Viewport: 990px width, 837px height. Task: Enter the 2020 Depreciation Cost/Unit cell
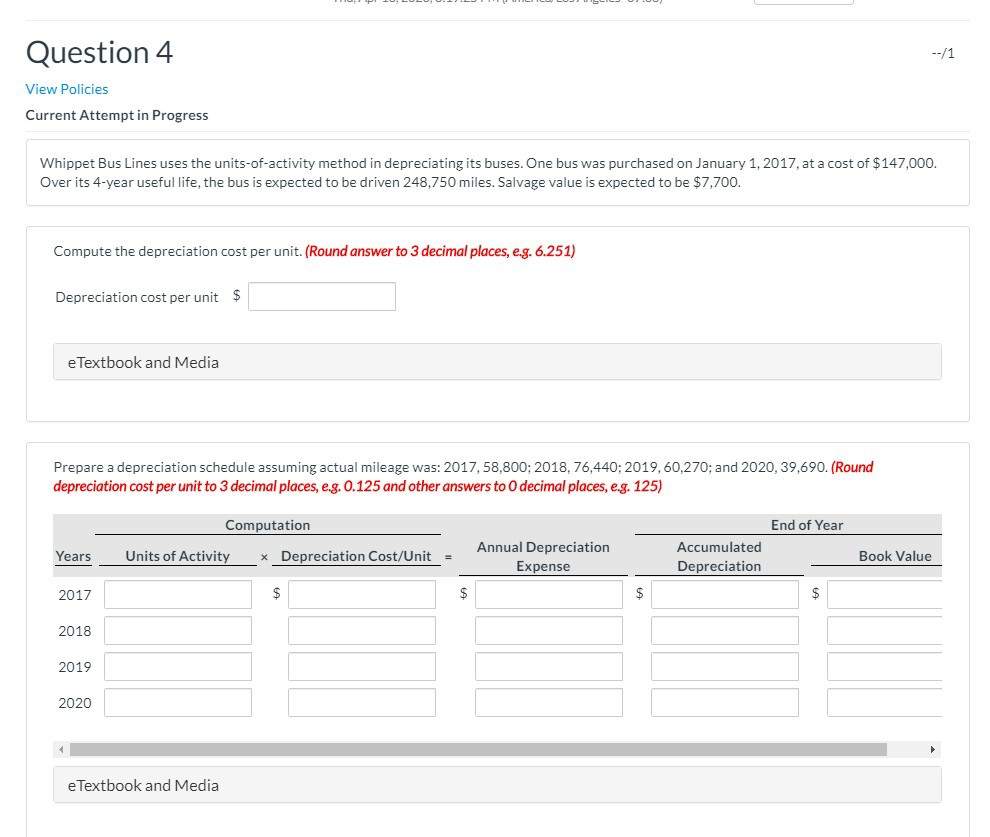(361, 702)
